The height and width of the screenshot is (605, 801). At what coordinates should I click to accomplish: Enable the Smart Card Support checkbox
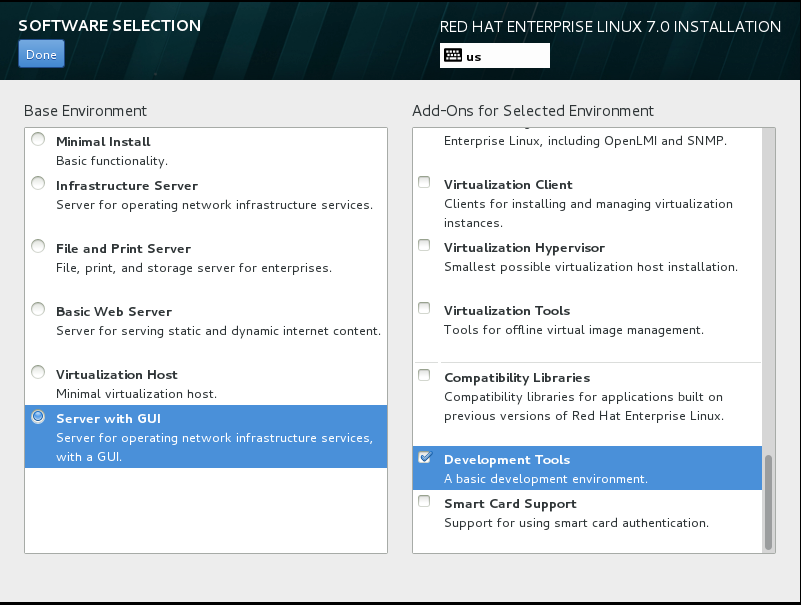click(424, 501)
